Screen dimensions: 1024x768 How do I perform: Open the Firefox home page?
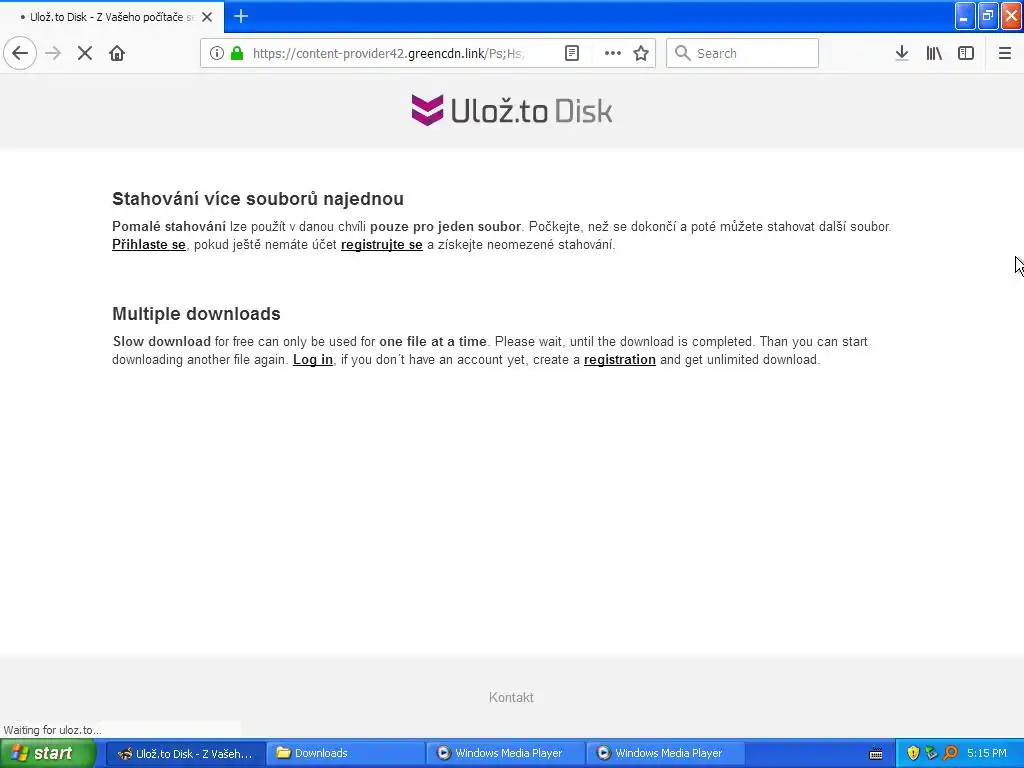tap(117, 53)
